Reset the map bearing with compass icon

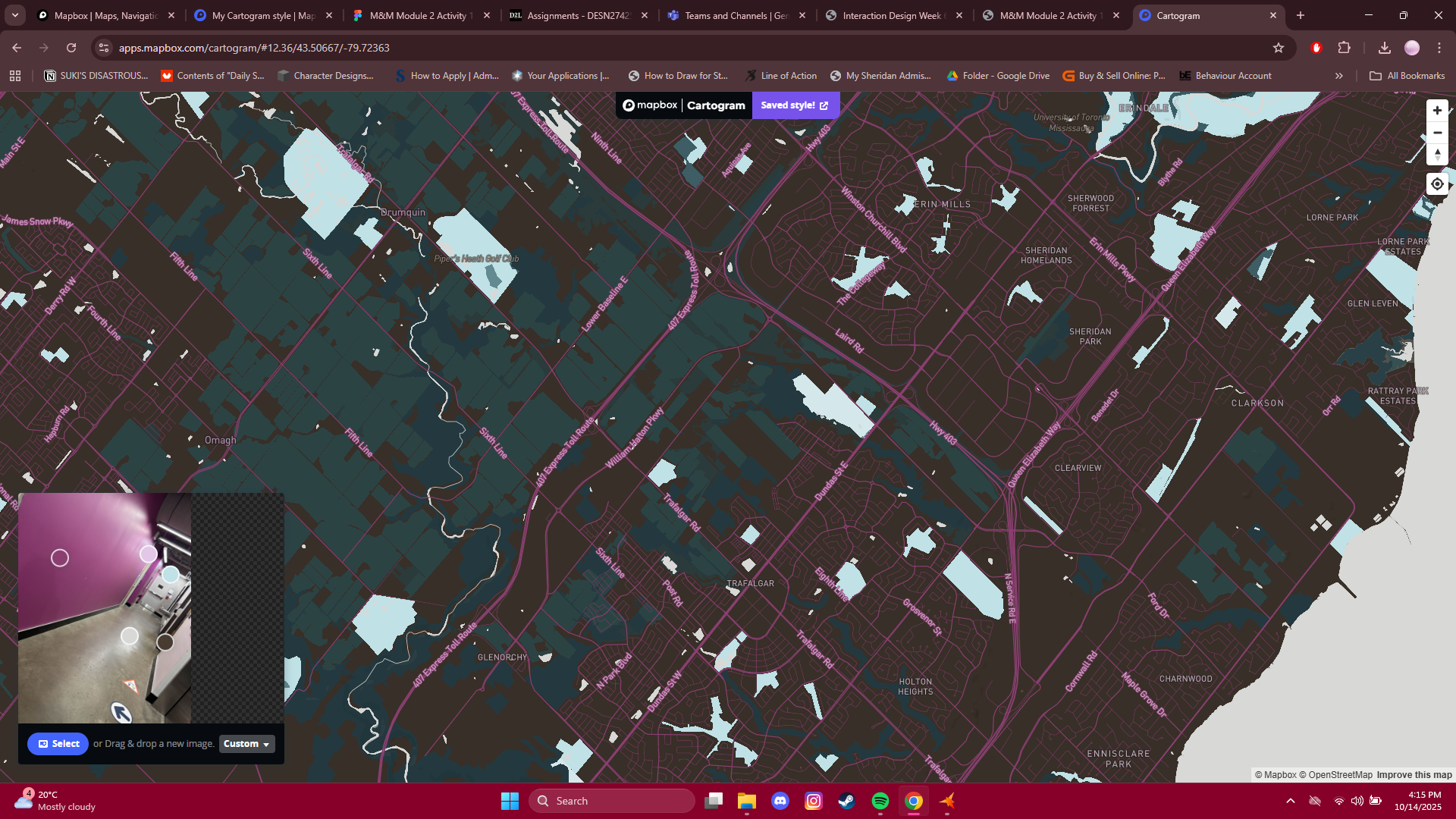point(1437,155)
